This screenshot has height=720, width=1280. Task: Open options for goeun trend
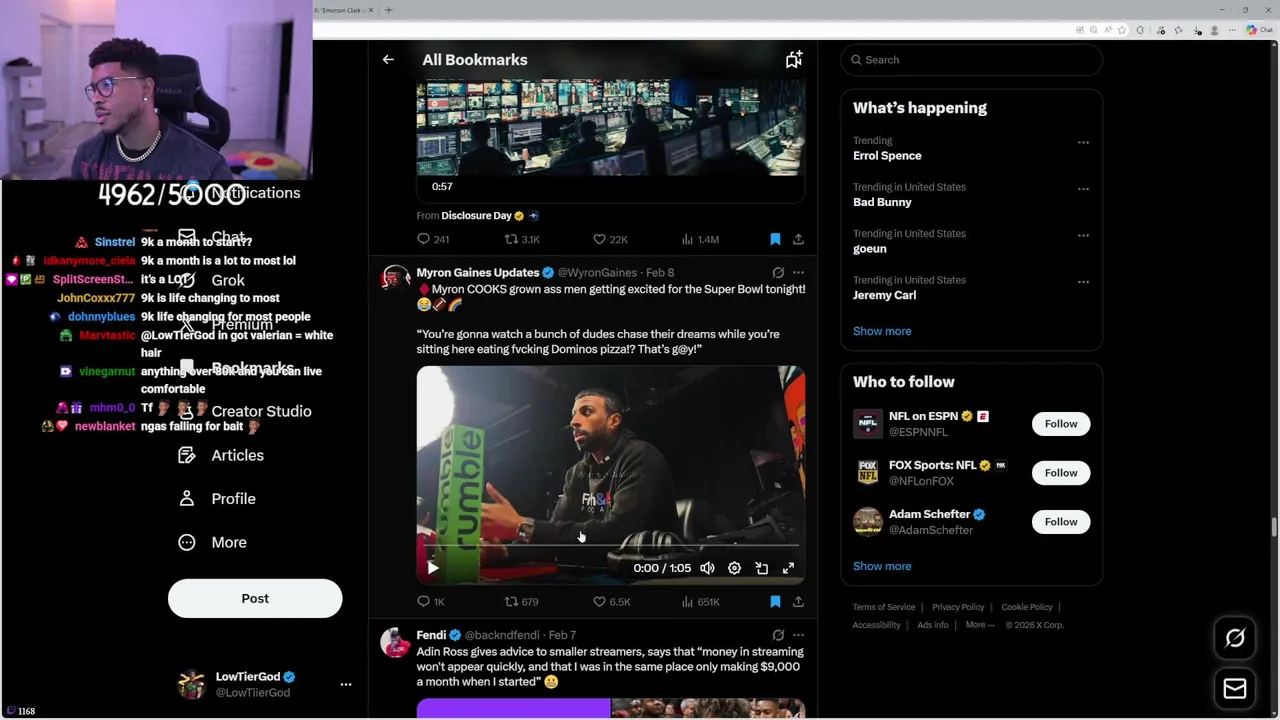1083,235
